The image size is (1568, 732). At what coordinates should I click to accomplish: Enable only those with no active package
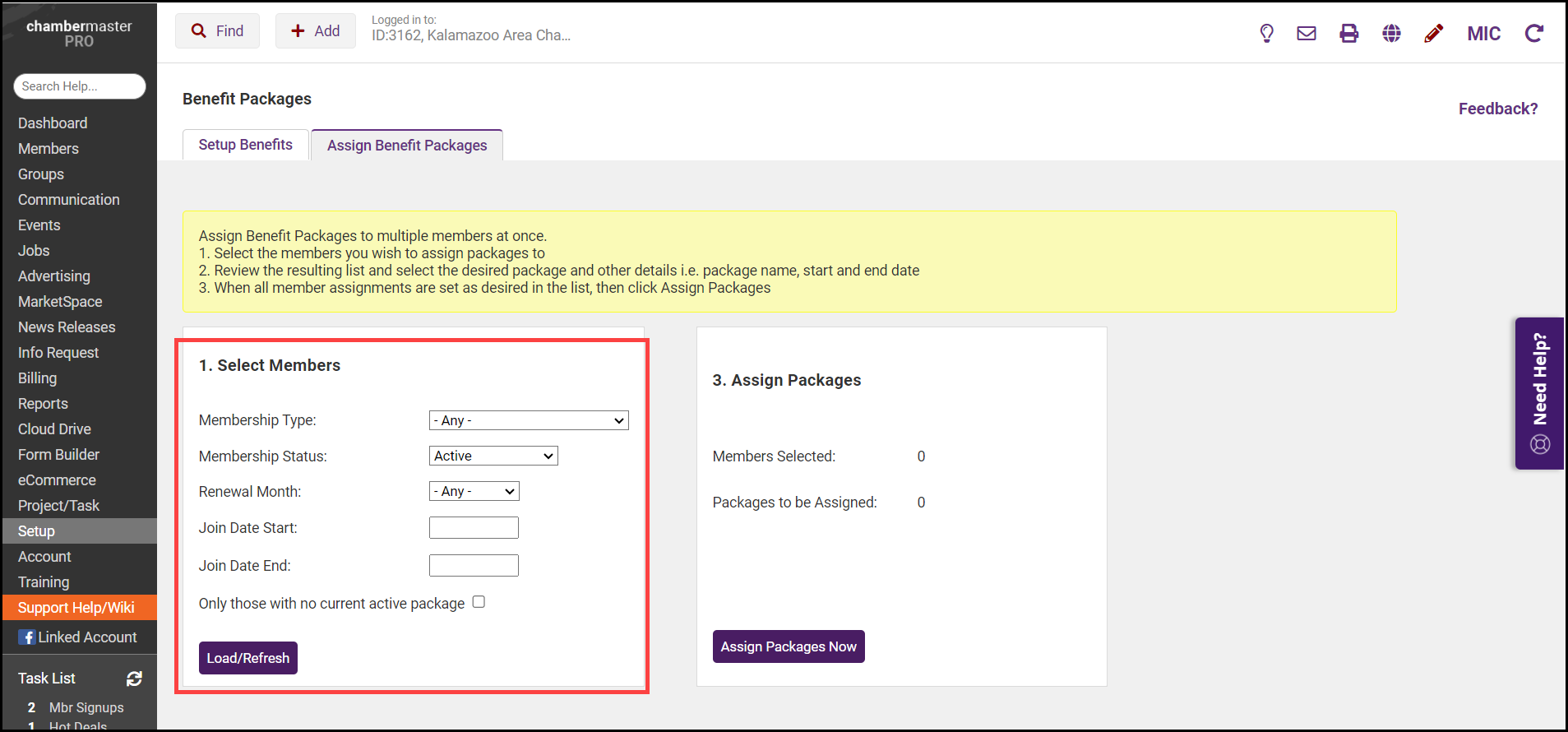[x=479, y=602]
